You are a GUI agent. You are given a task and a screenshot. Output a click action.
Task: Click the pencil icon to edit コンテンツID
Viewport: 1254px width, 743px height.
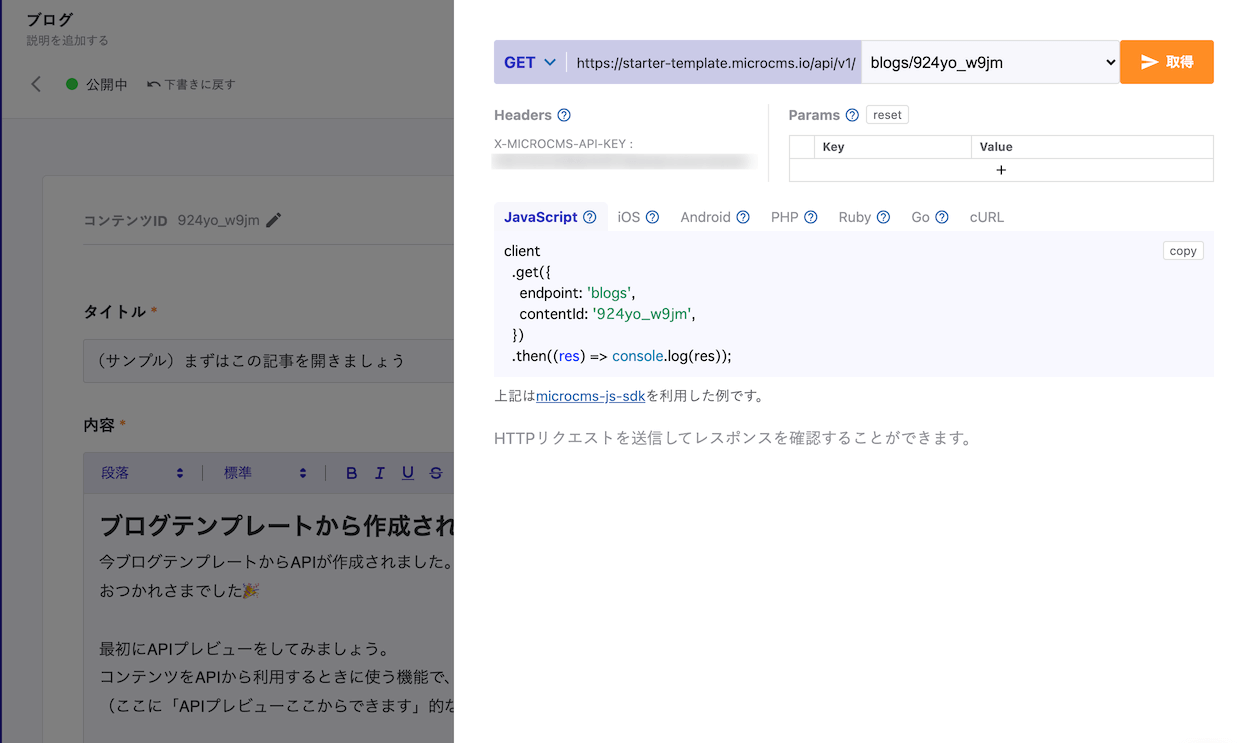pos(274,220)
